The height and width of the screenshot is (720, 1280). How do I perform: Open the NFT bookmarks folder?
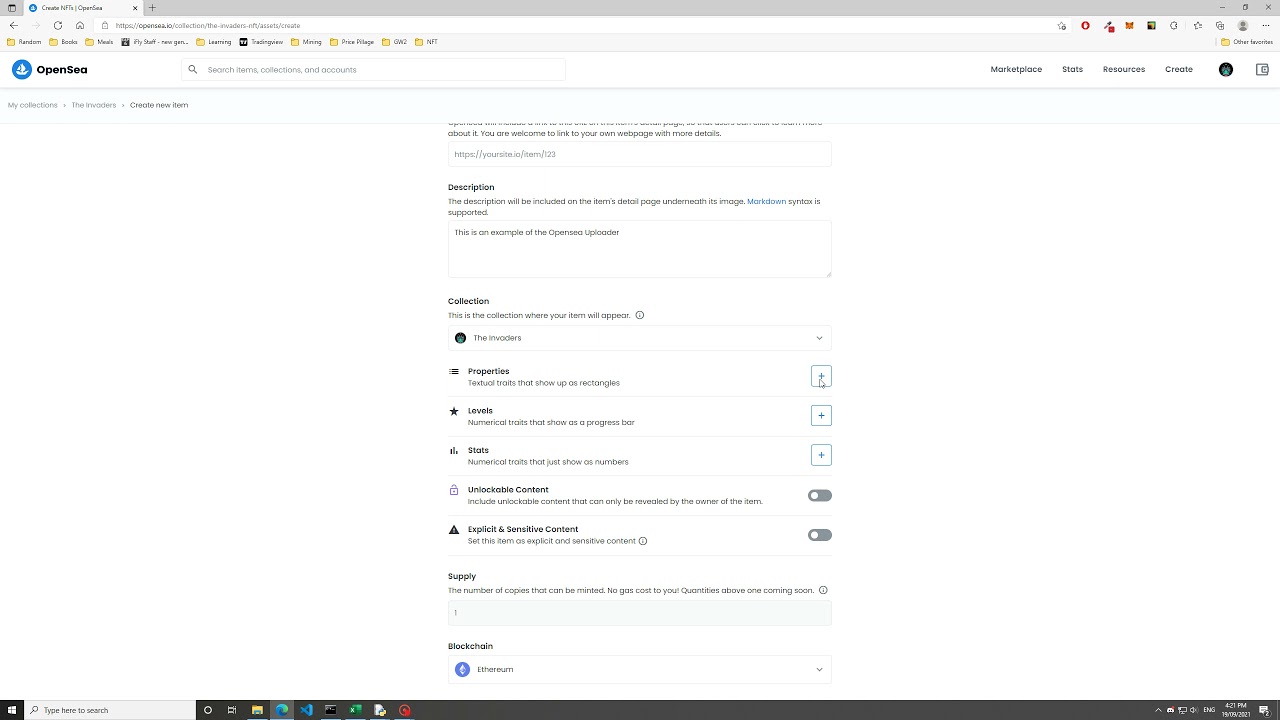pyautogui.click(x=426, y=42)
